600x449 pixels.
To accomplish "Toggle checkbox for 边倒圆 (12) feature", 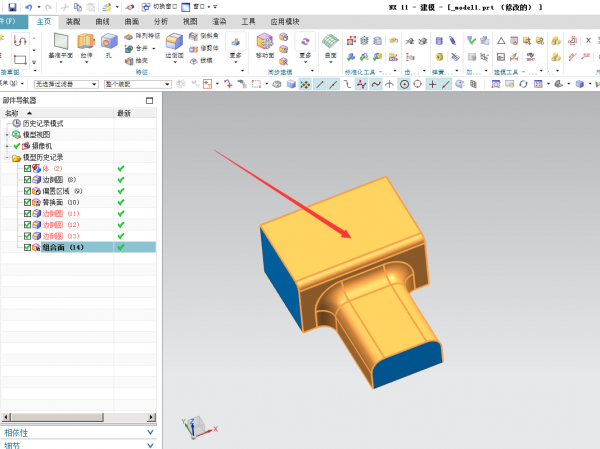I will [27, 225].
